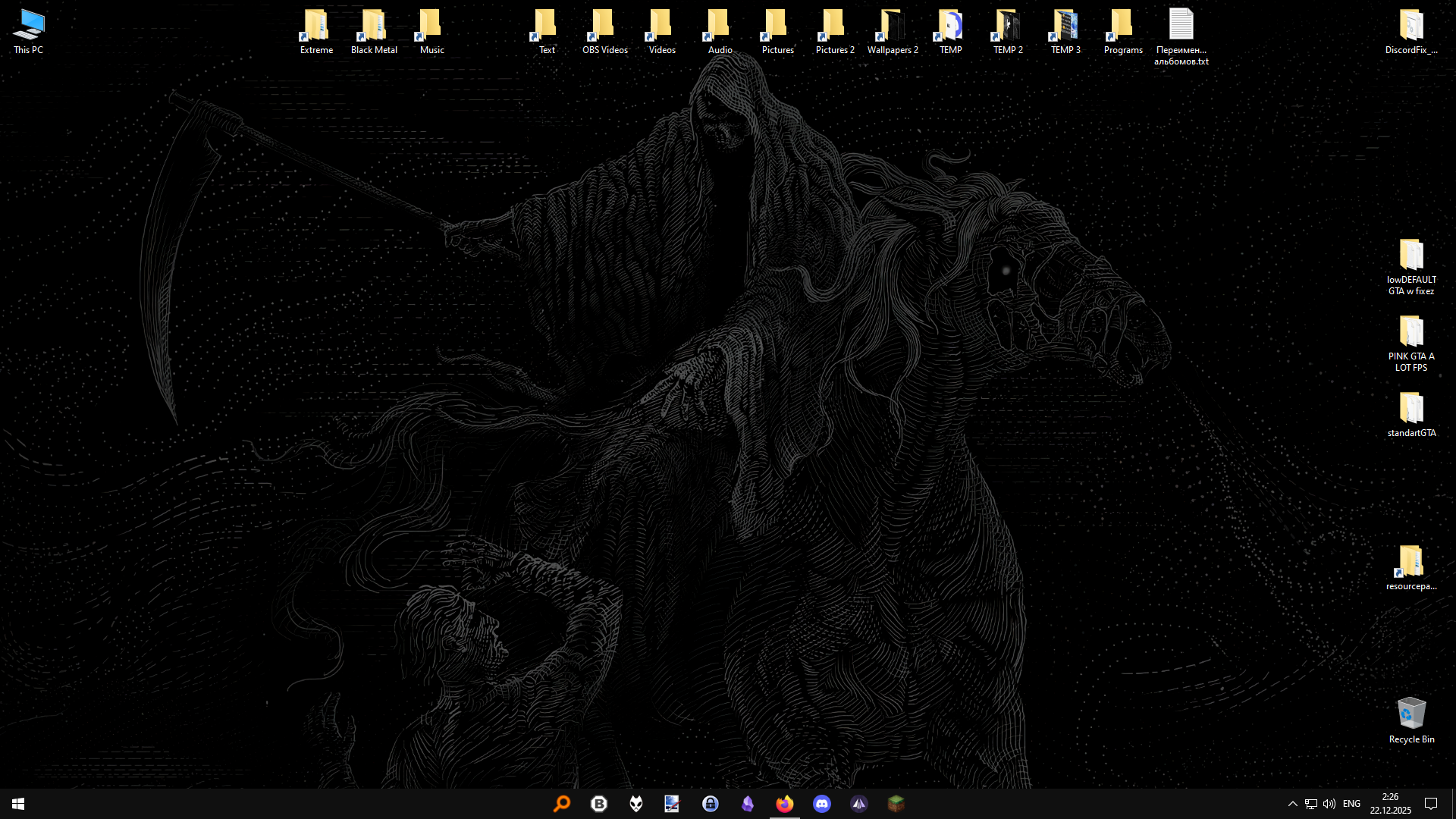Launch Obsidian from the taskbar
Screen dimensions: 1456x819
[x=748, y=804]
